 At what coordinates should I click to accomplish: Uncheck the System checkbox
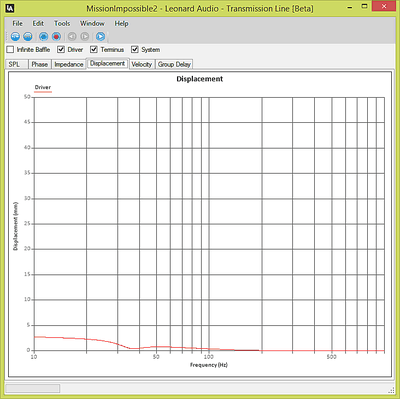[134, 50]
